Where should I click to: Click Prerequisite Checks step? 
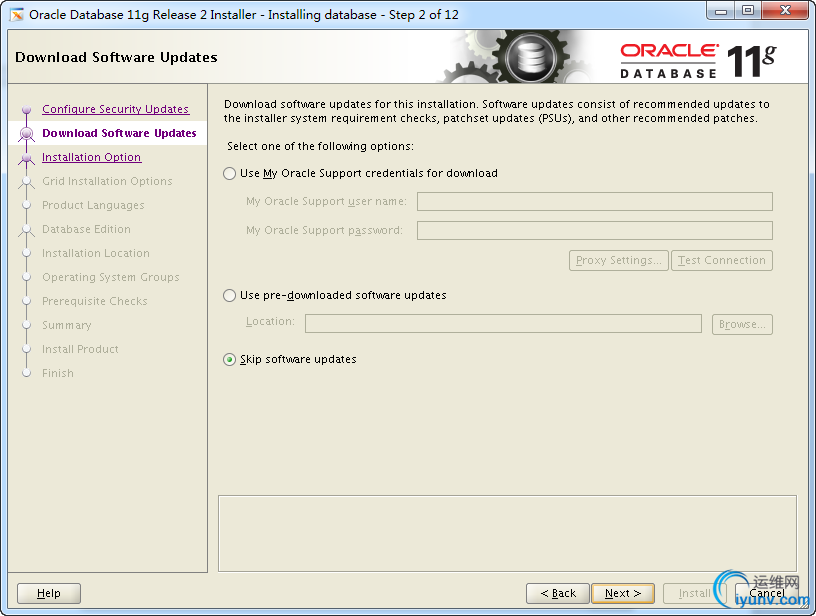[x=95, y=301]
